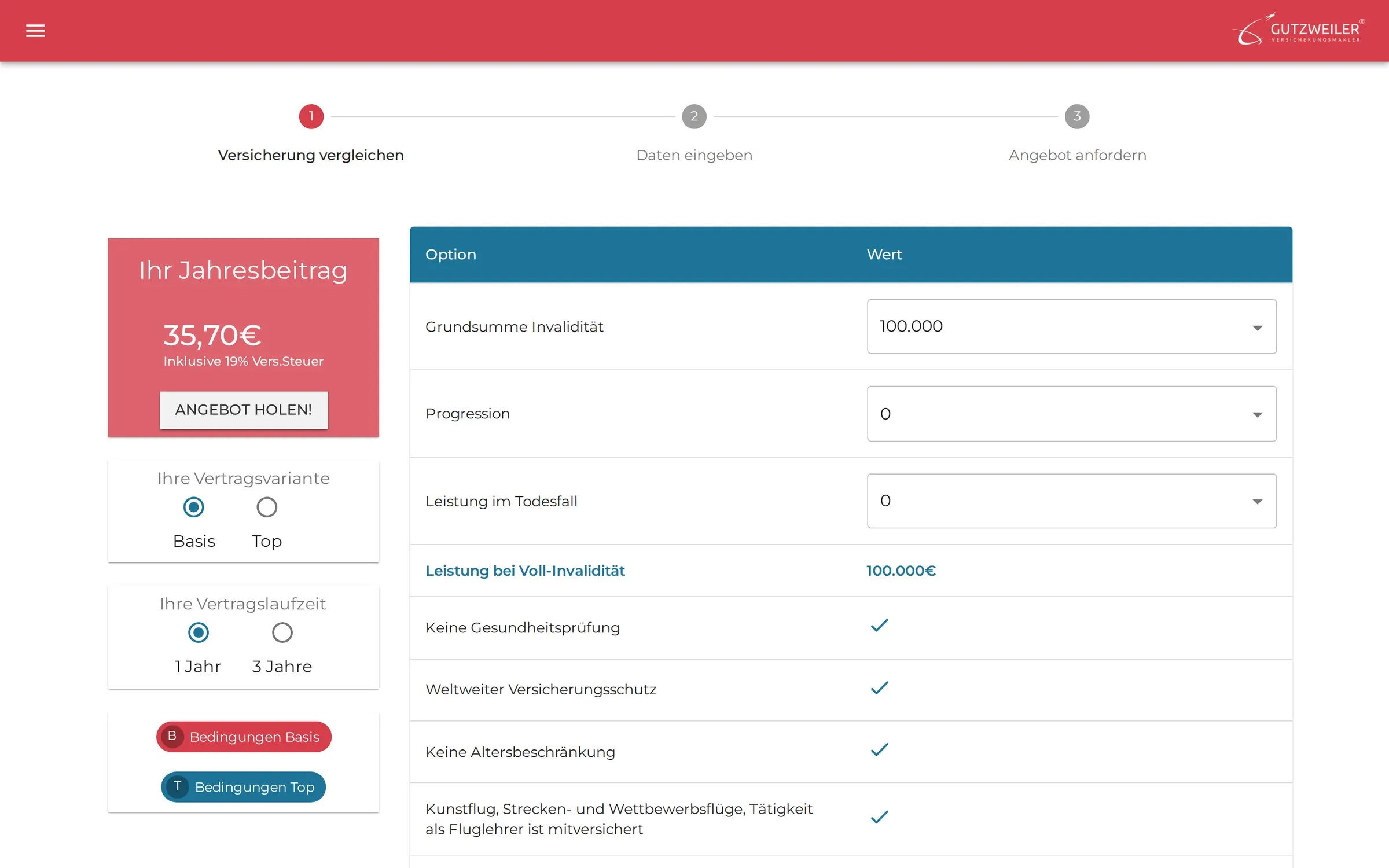Select 3 Jahre contract duration
The image size is (1389, 868).
282,632
